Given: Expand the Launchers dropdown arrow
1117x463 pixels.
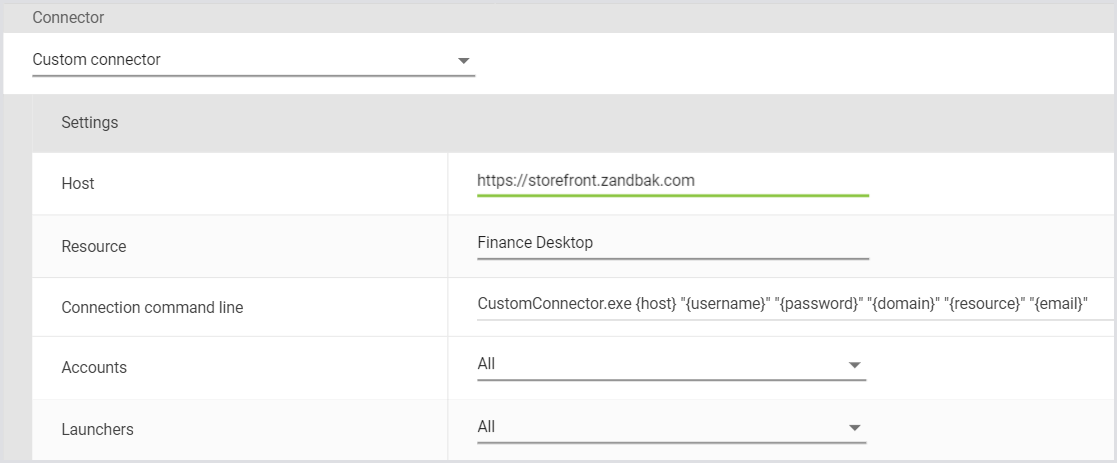Looking at the screenshot, I should click(854, 428).
